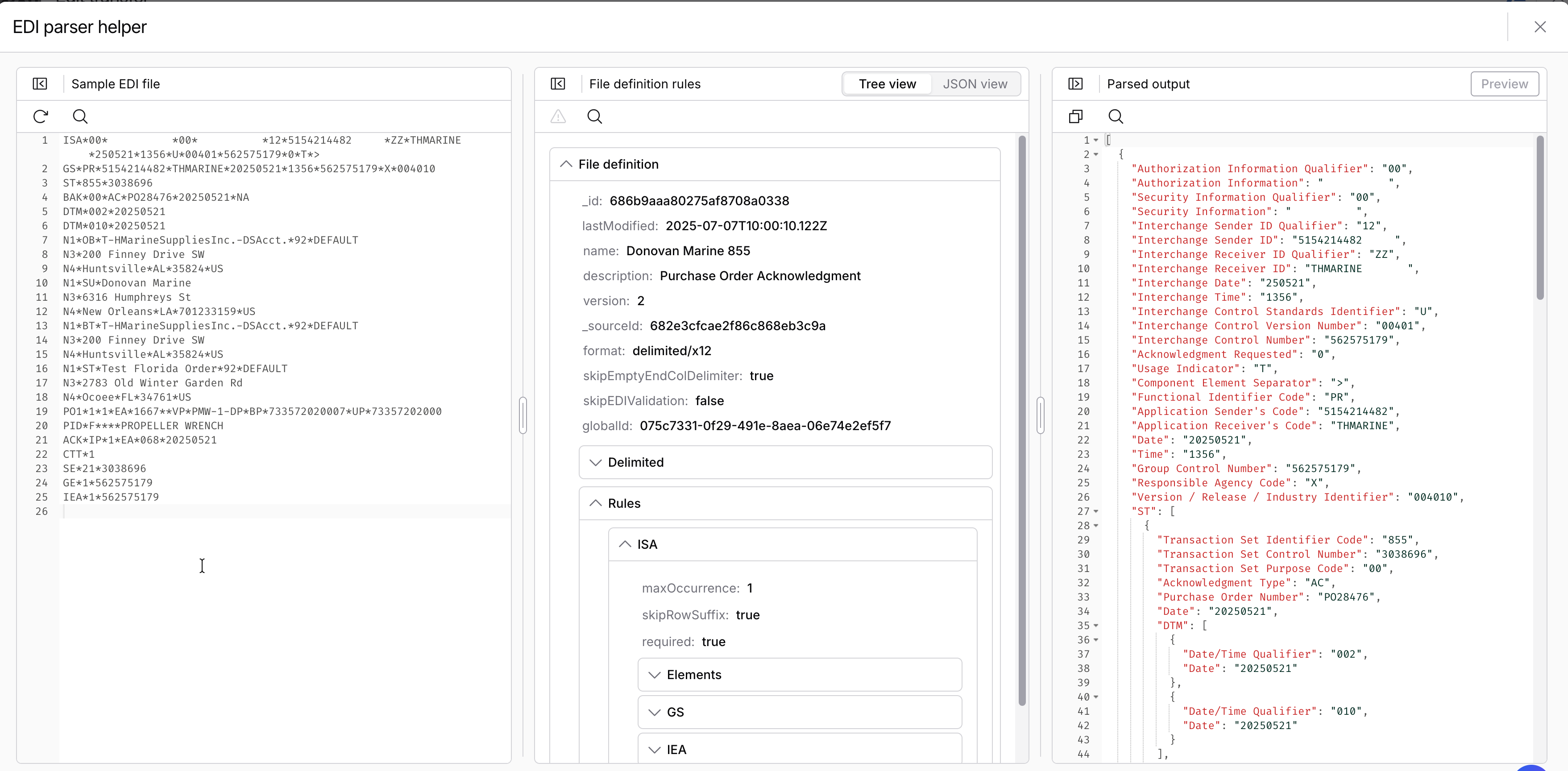
Task: Close the EDI parser helper dialog
Action: [x=1540, y=27]
